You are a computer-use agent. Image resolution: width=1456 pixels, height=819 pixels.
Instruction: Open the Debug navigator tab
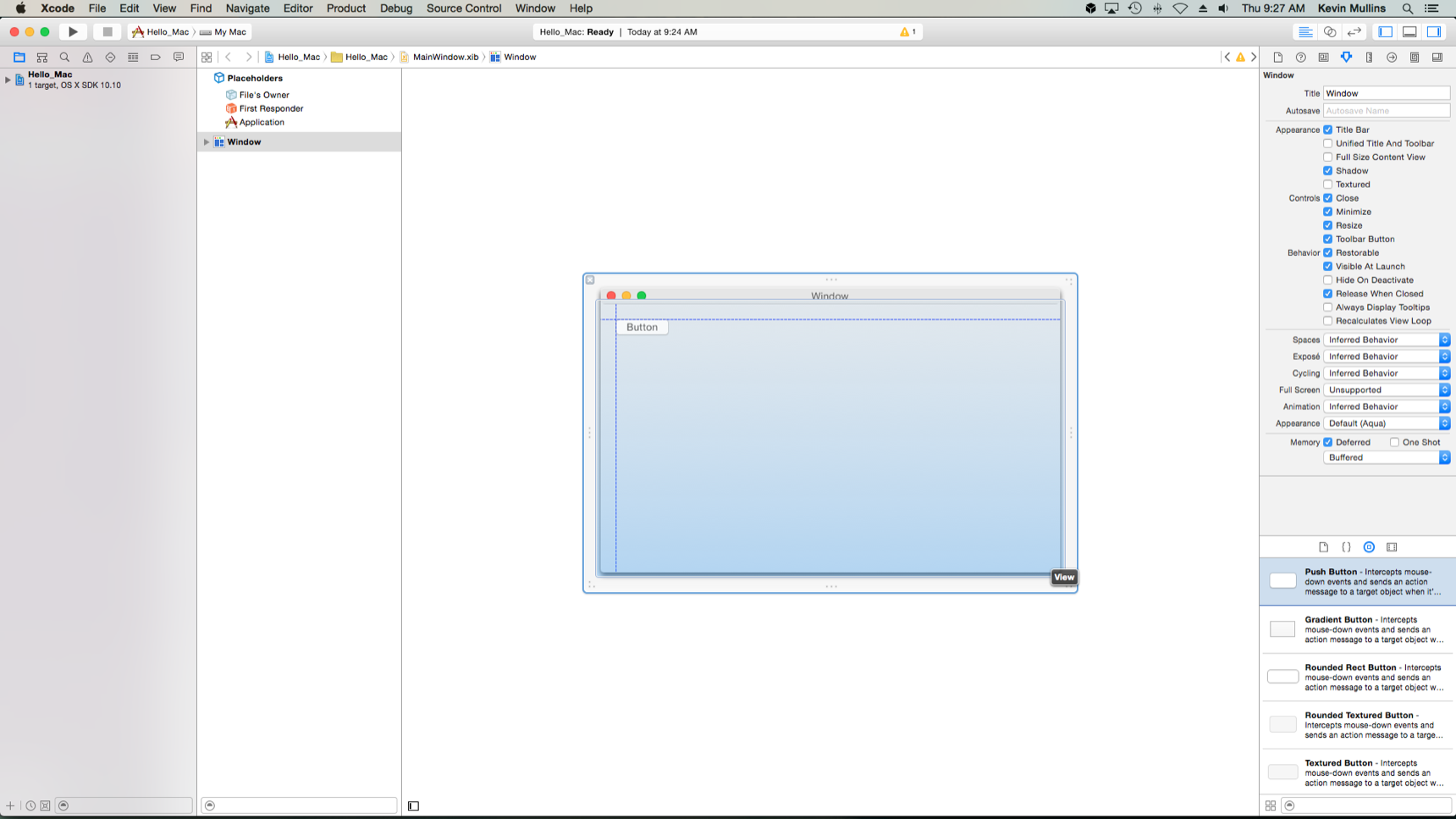(133, 58)
